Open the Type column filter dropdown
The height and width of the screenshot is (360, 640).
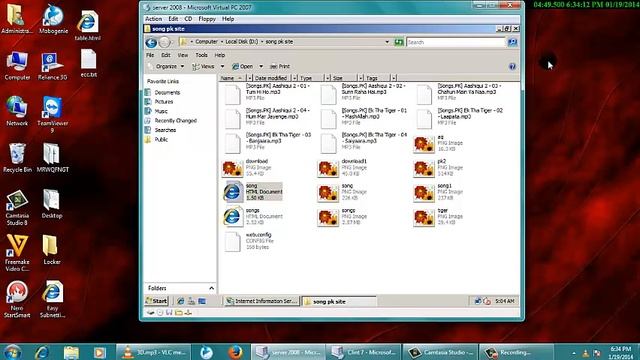(x=327, y=78)
